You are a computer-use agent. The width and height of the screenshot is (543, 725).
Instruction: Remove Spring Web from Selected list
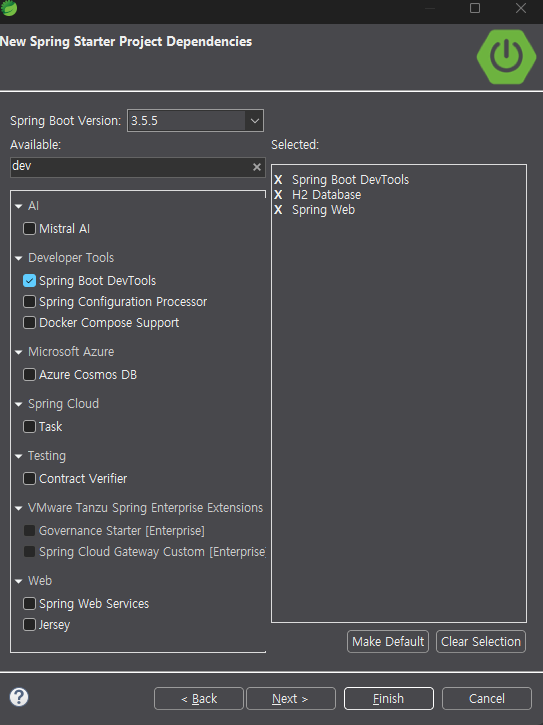[278, 210]
